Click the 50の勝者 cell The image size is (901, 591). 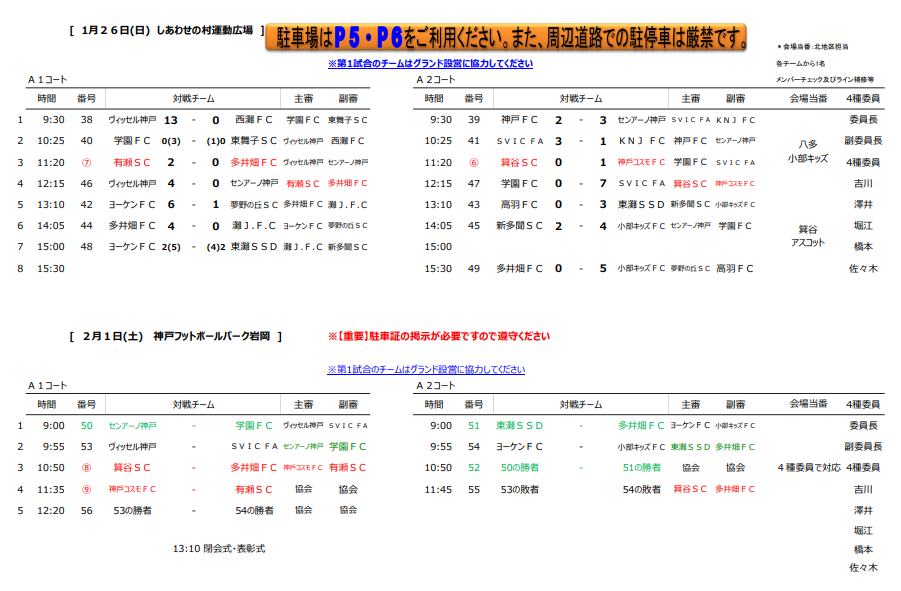click(x=519, y=468)
